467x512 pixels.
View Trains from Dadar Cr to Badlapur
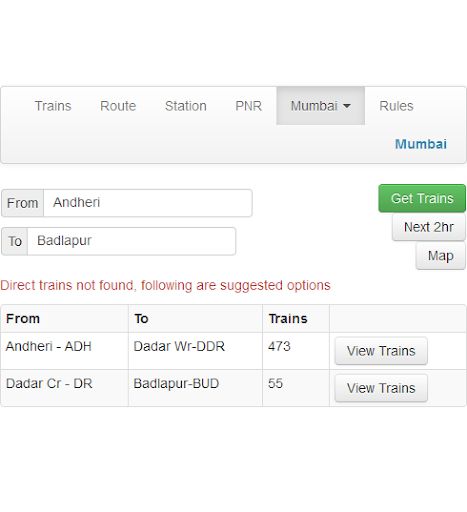point(381,388)
